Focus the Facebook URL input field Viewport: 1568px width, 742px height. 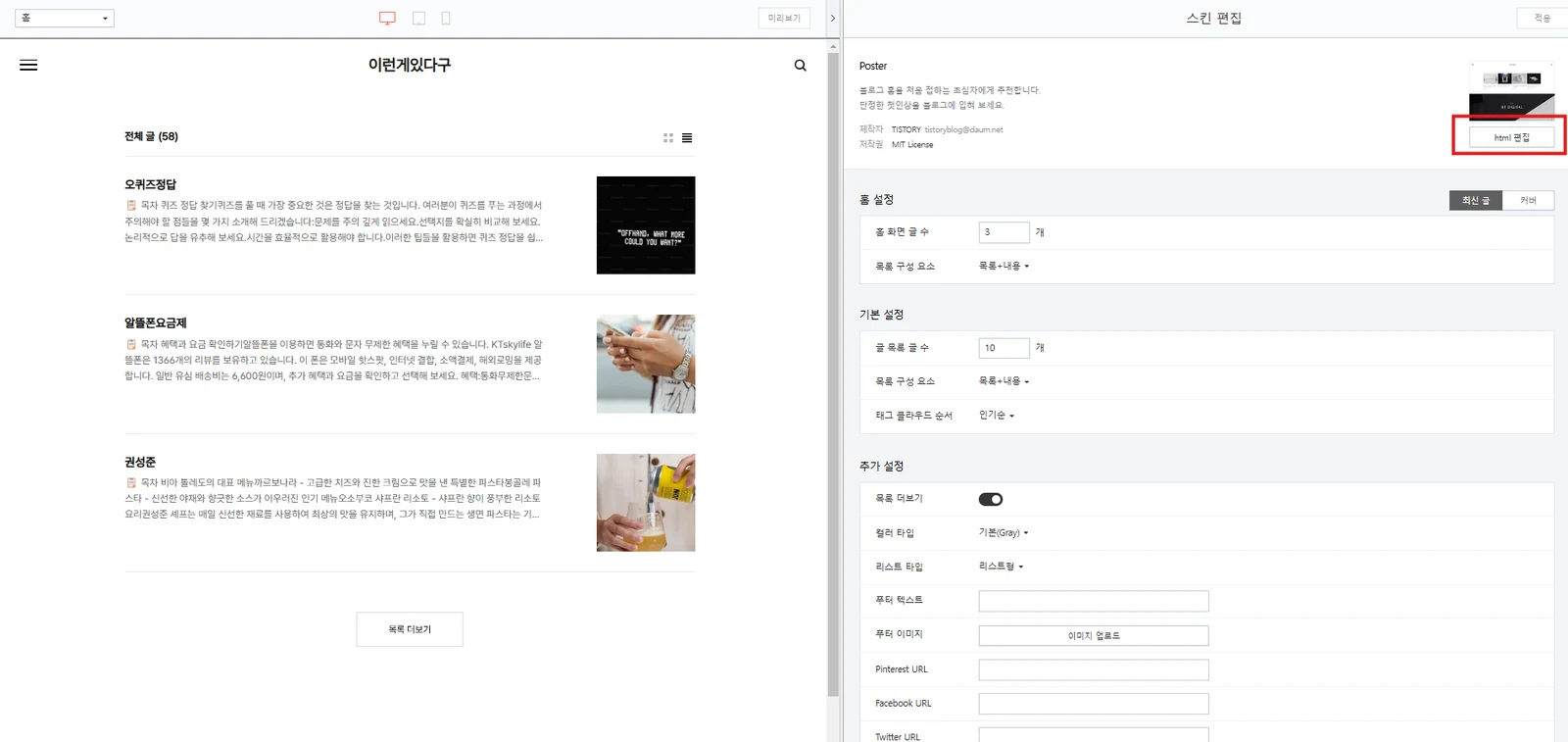(x=1094, y=704)
